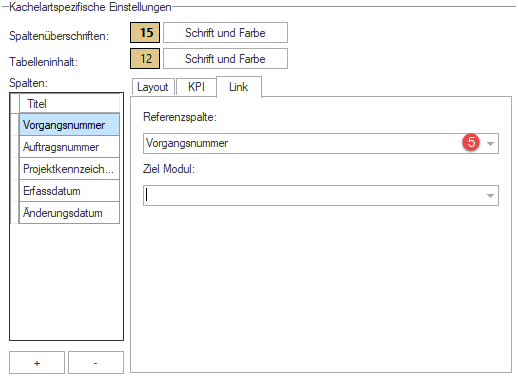Click the font size 15 color swatch
This screenshot has width=518, height=379.
pyautogui.click(x=145, y=33)
